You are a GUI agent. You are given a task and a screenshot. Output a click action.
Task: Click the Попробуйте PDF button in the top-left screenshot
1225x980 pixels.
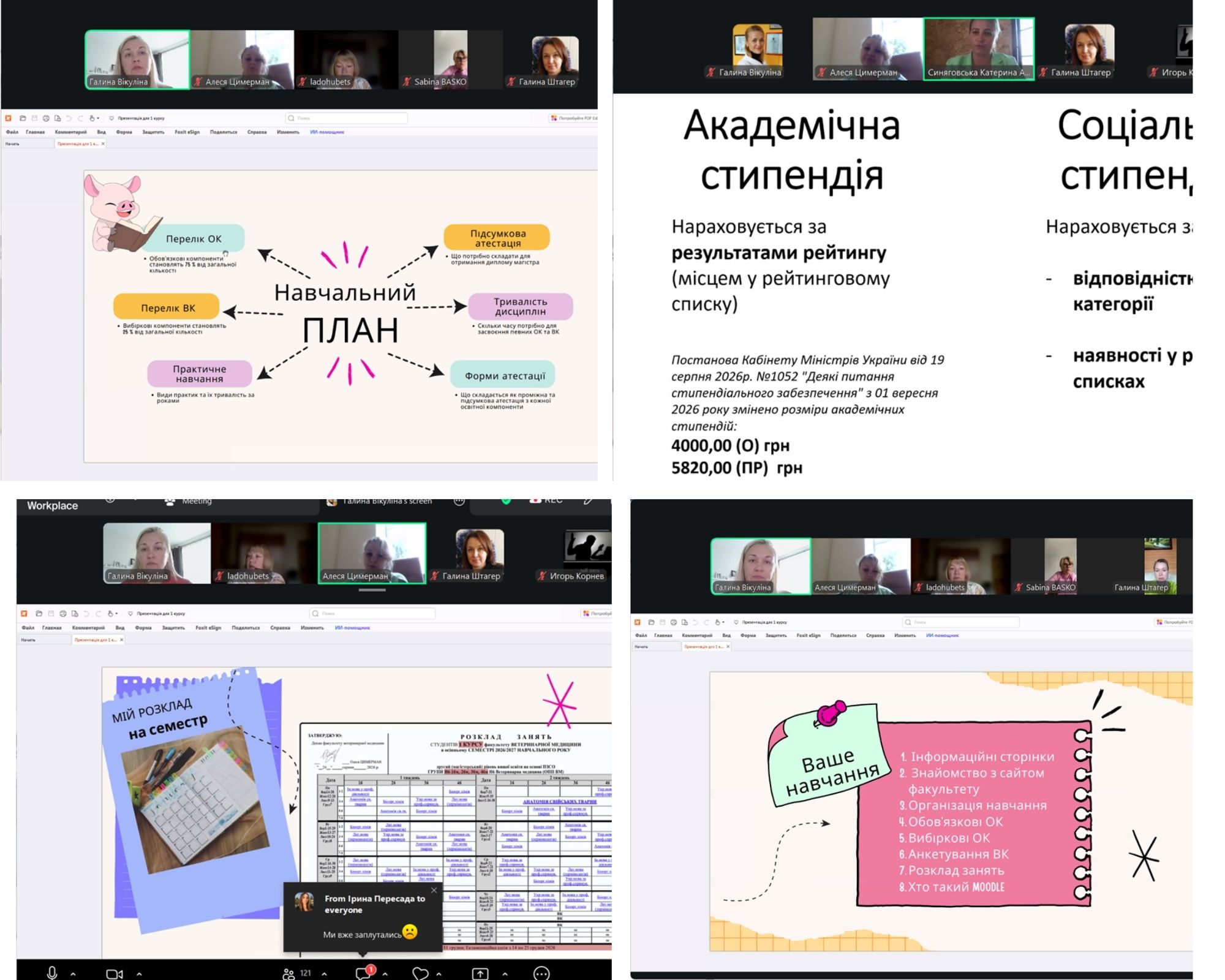(x=574, y=118)
